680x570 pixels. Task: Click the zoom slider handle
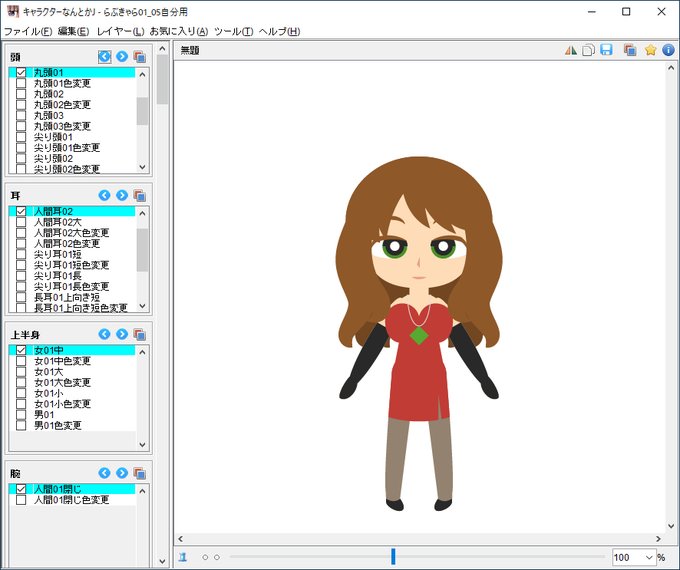393,557
